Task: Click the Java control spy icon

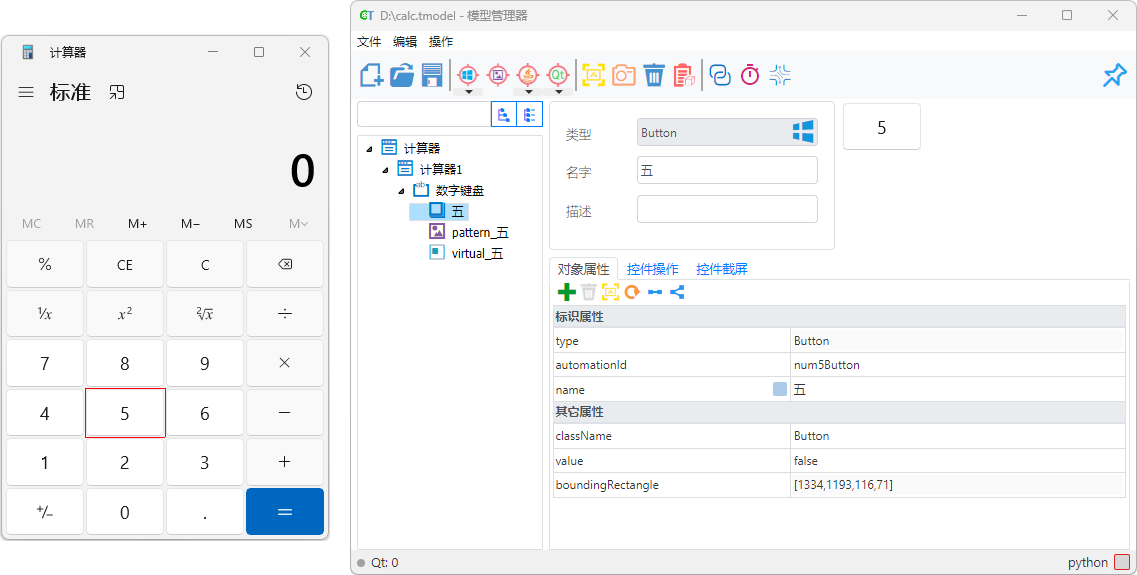Action: pyautogui.click(x=528, y=74)
